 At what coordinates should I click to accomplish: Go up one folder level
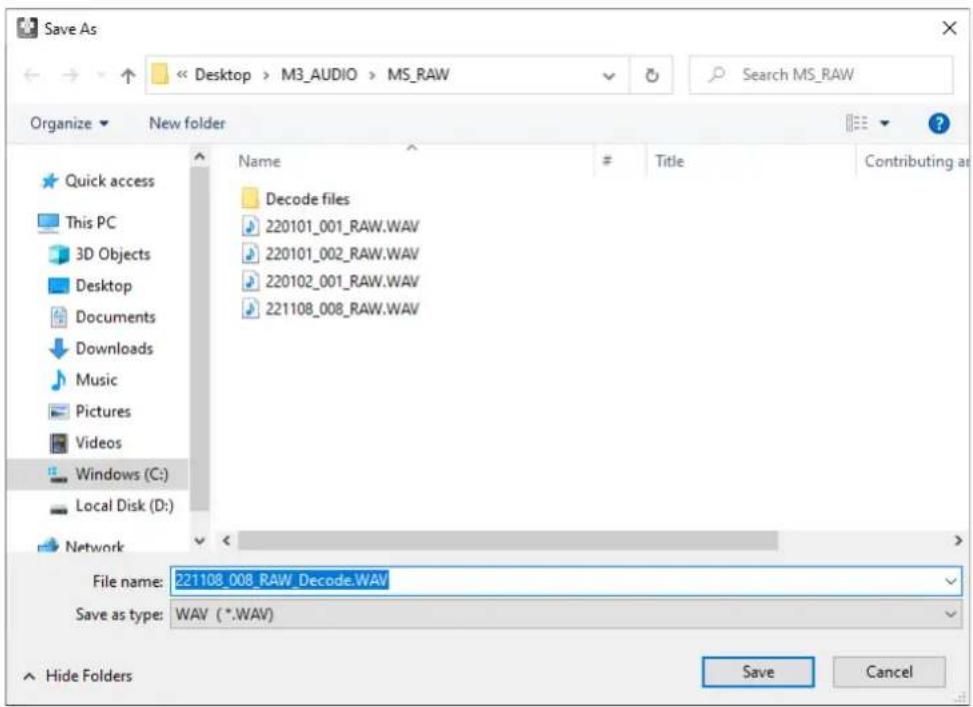(x=128, y=76)
